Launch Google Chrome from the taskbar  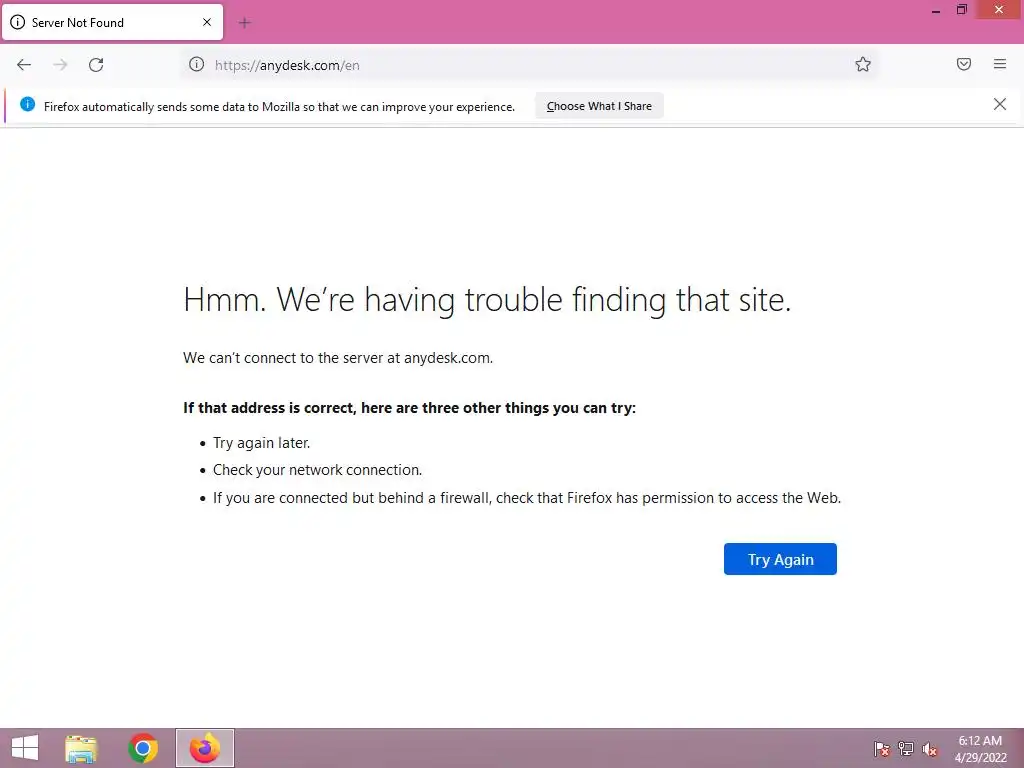click(x=143, y=748)
